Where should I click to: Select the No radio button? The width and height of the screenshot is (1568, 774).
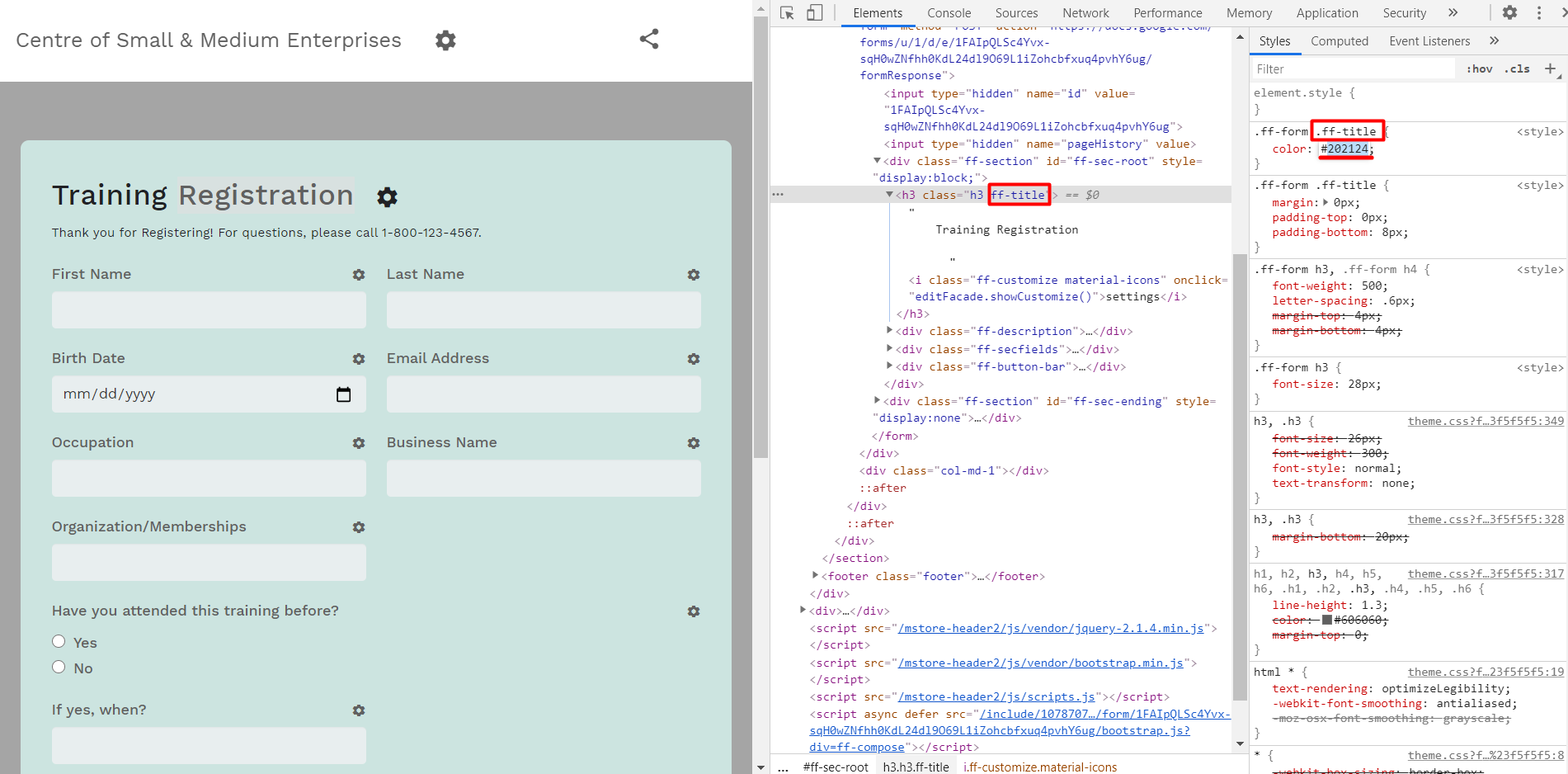click(59, 668)
